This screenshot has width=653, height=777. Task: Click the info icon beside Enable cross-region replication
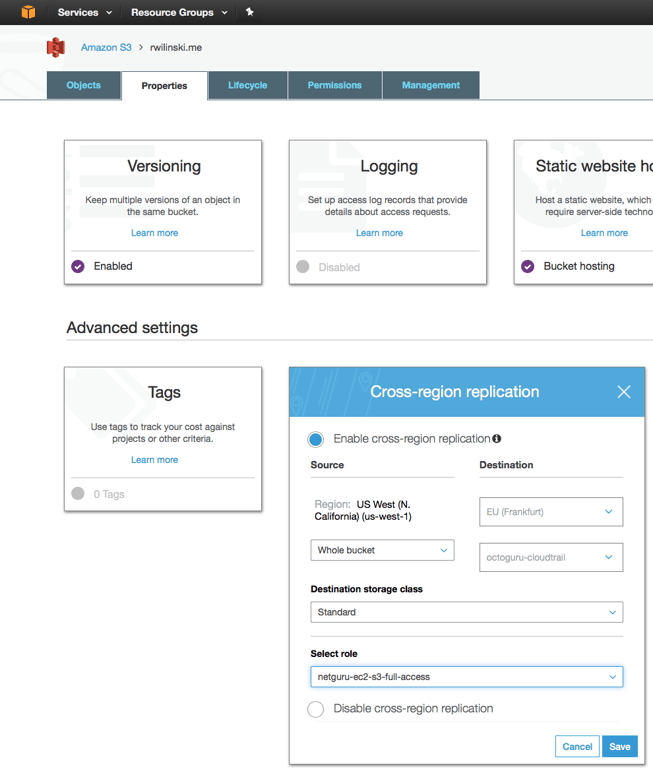pyautogui.click(x=497, y=439)
